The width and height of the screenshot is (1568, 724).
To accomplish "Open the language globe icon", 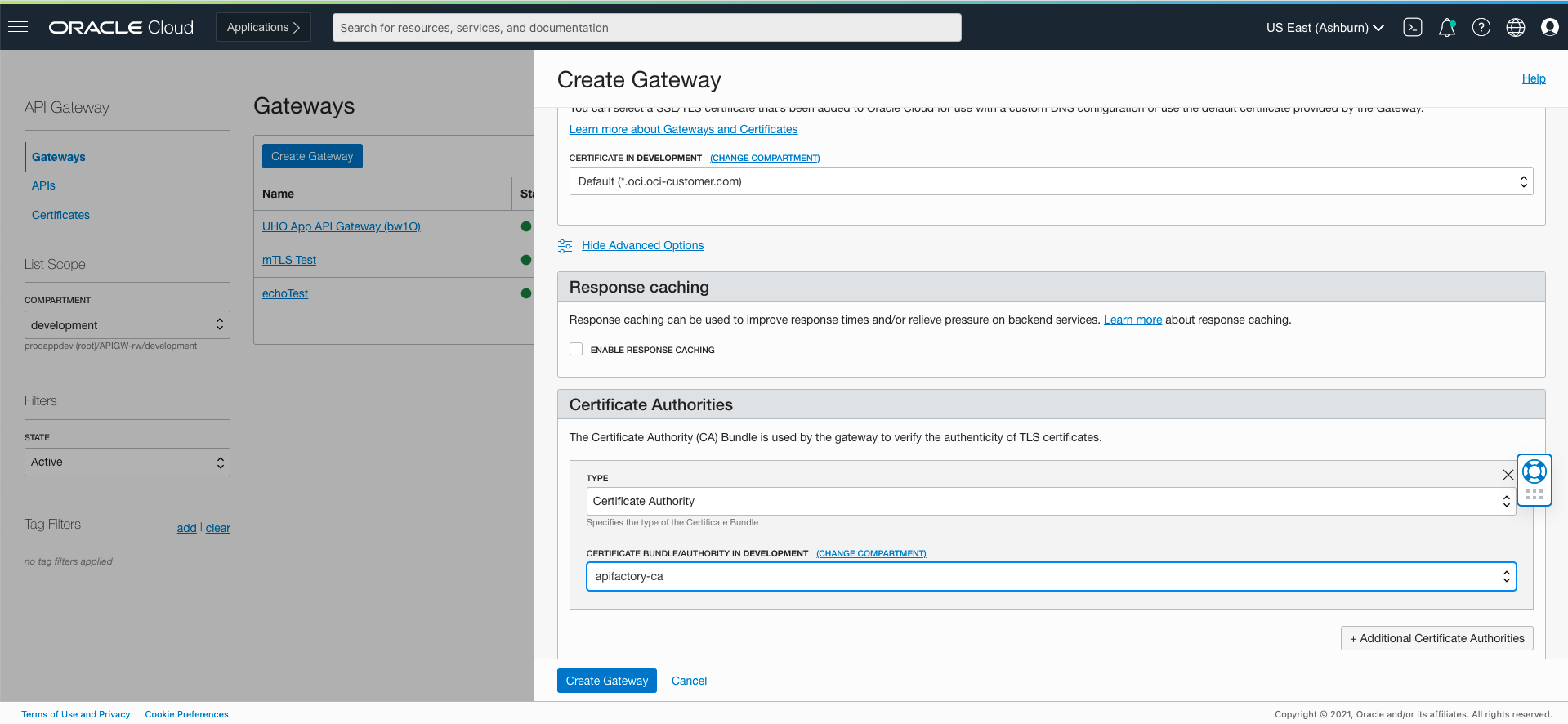I will coord(1516,27).
